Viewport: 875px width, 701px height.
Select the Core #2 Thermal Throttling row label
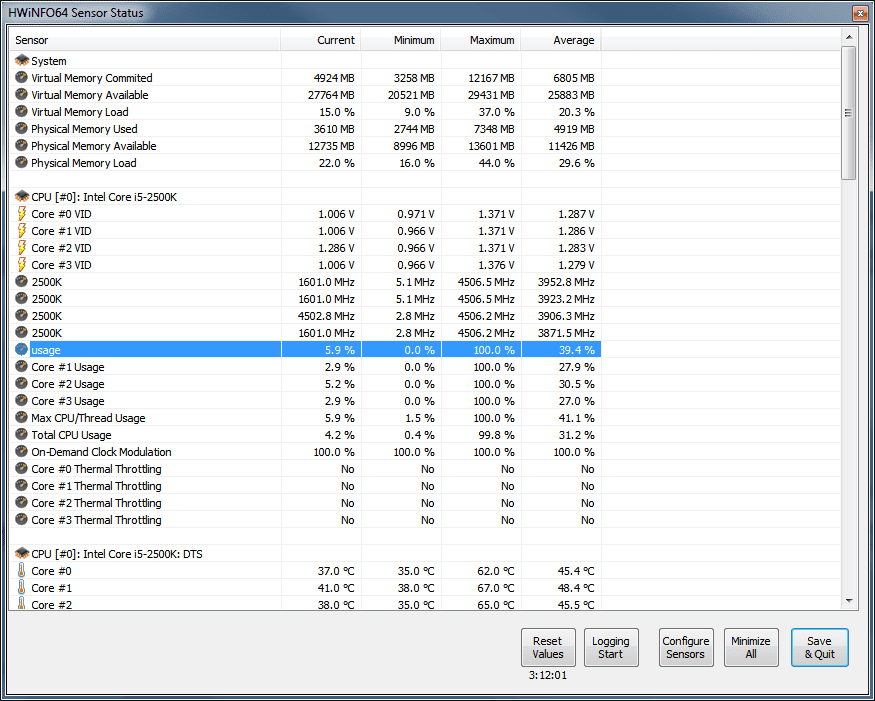pyautogui.click(x=97, y=503)
